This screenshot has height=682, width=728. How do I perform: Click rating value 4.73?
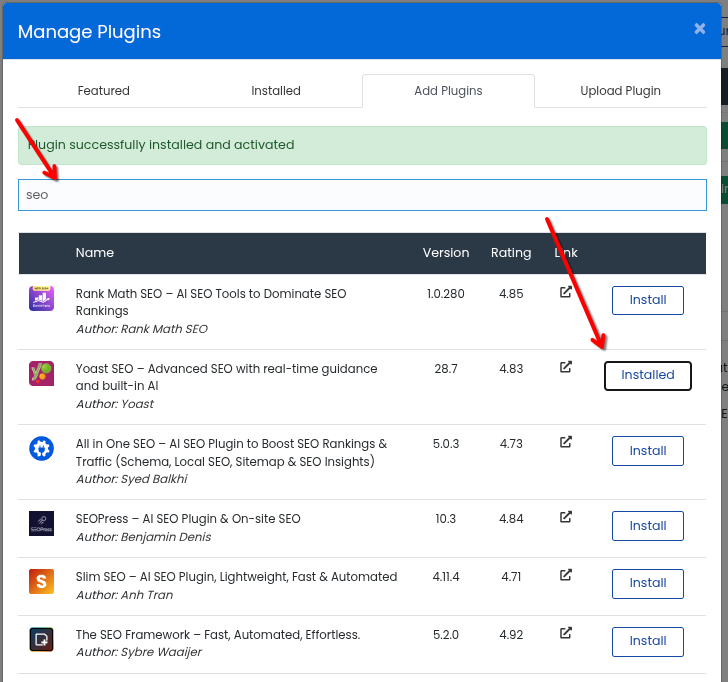[511, 444]
